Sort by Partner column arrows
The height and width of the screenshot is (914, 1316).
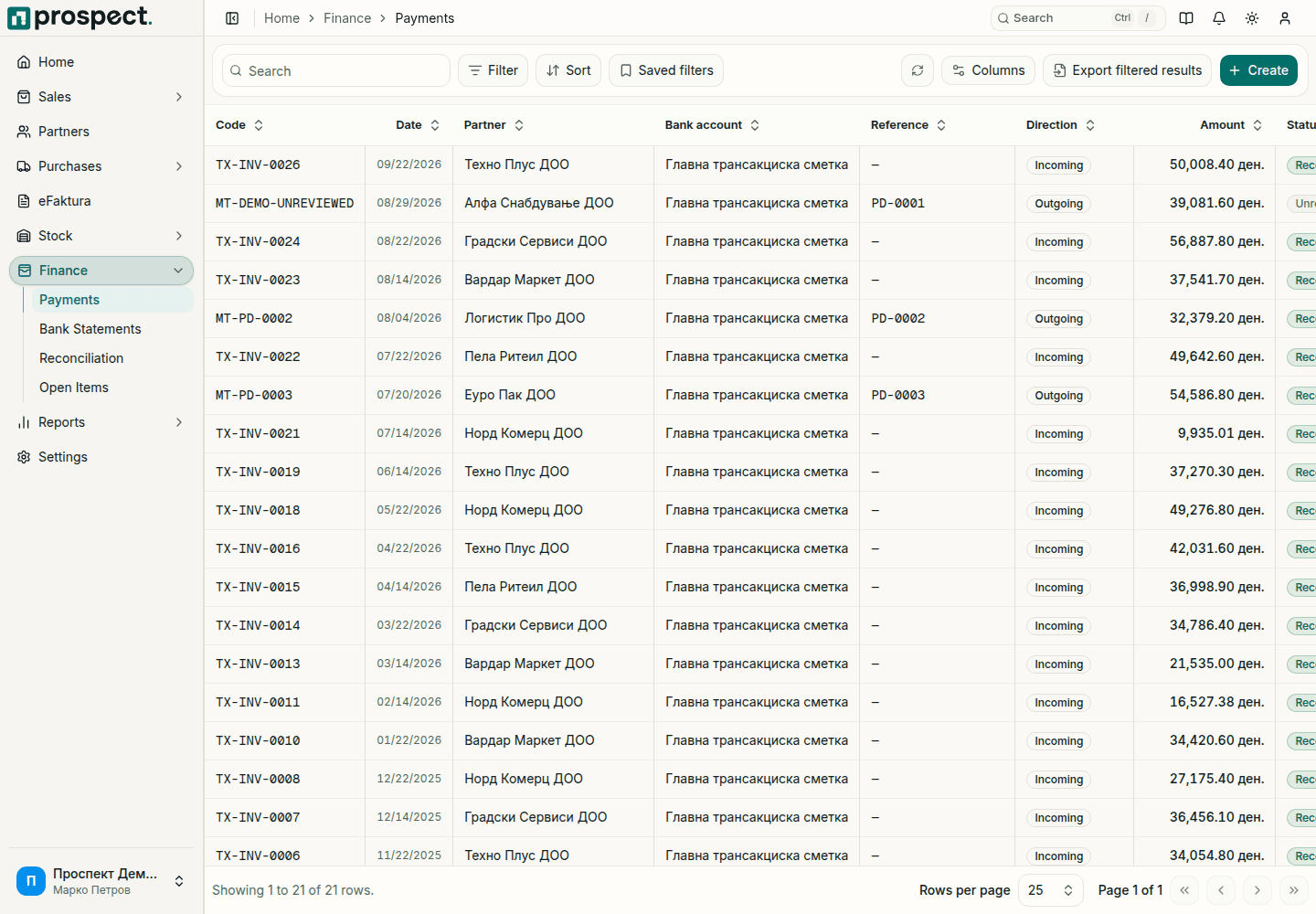click(x=519, y=125)
